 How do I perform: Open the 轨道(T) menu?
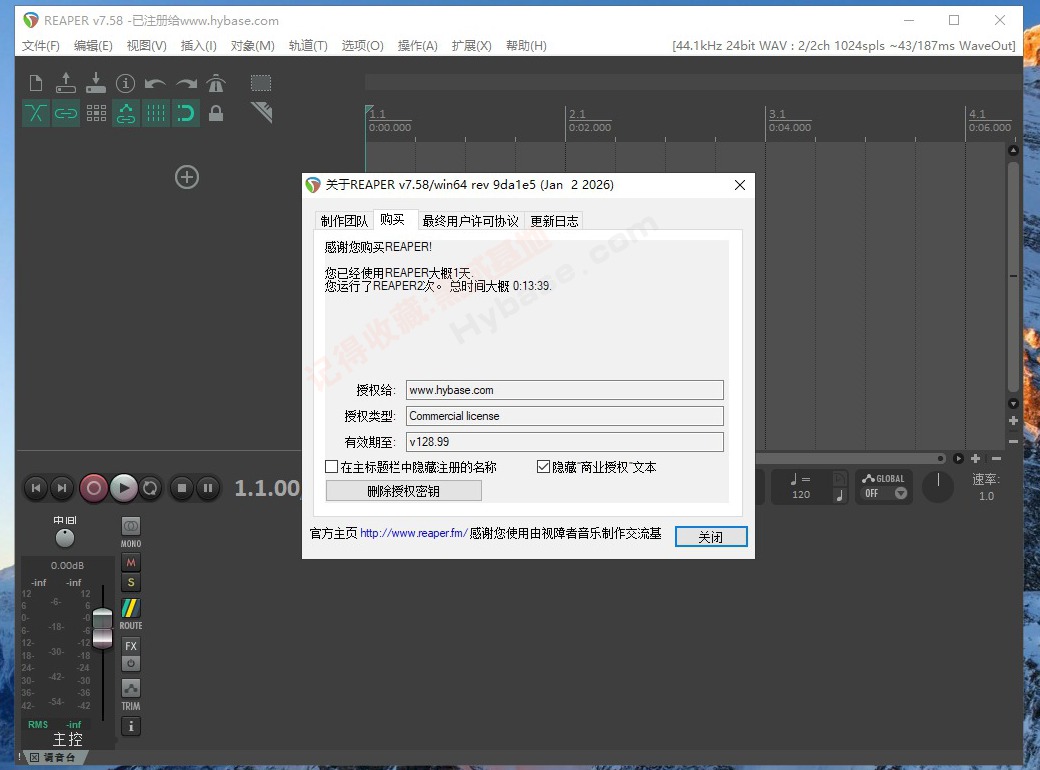coord(308,46)
